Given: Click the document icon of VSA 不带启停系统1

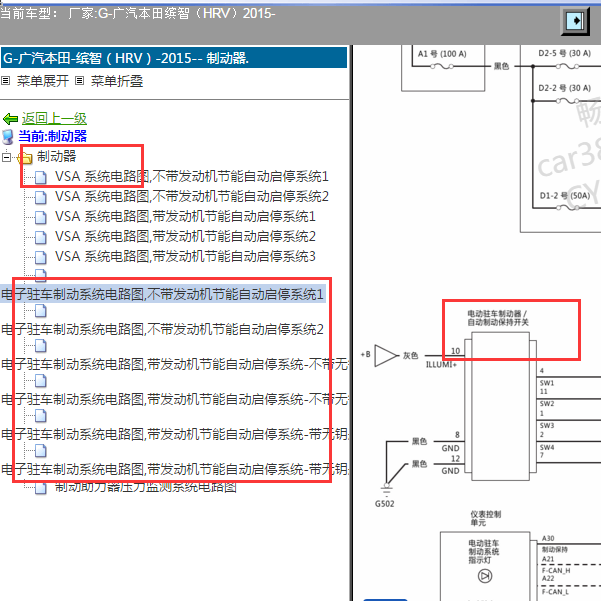Looking at the screenshot, I should click(41, 177).
